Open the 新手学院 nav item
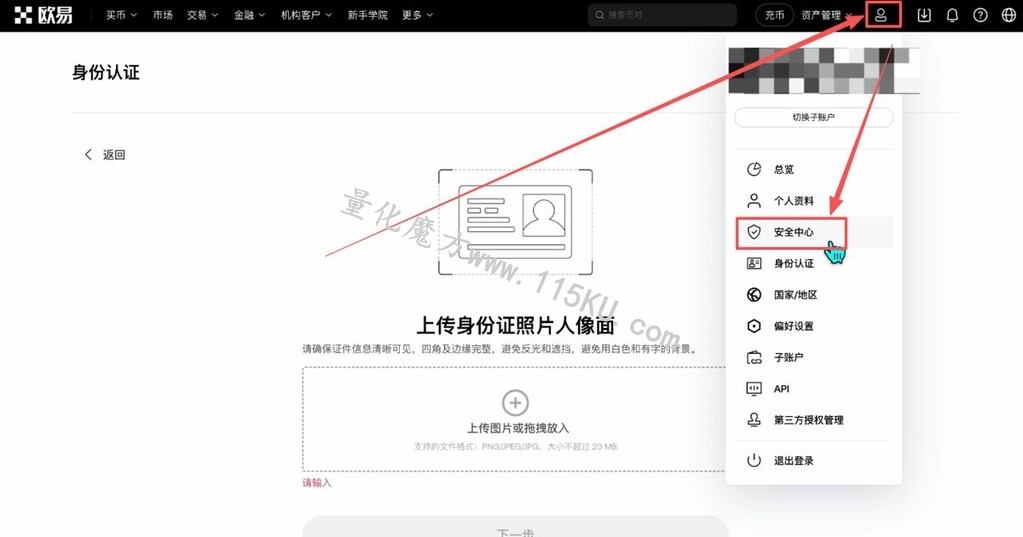 [367, 15]
